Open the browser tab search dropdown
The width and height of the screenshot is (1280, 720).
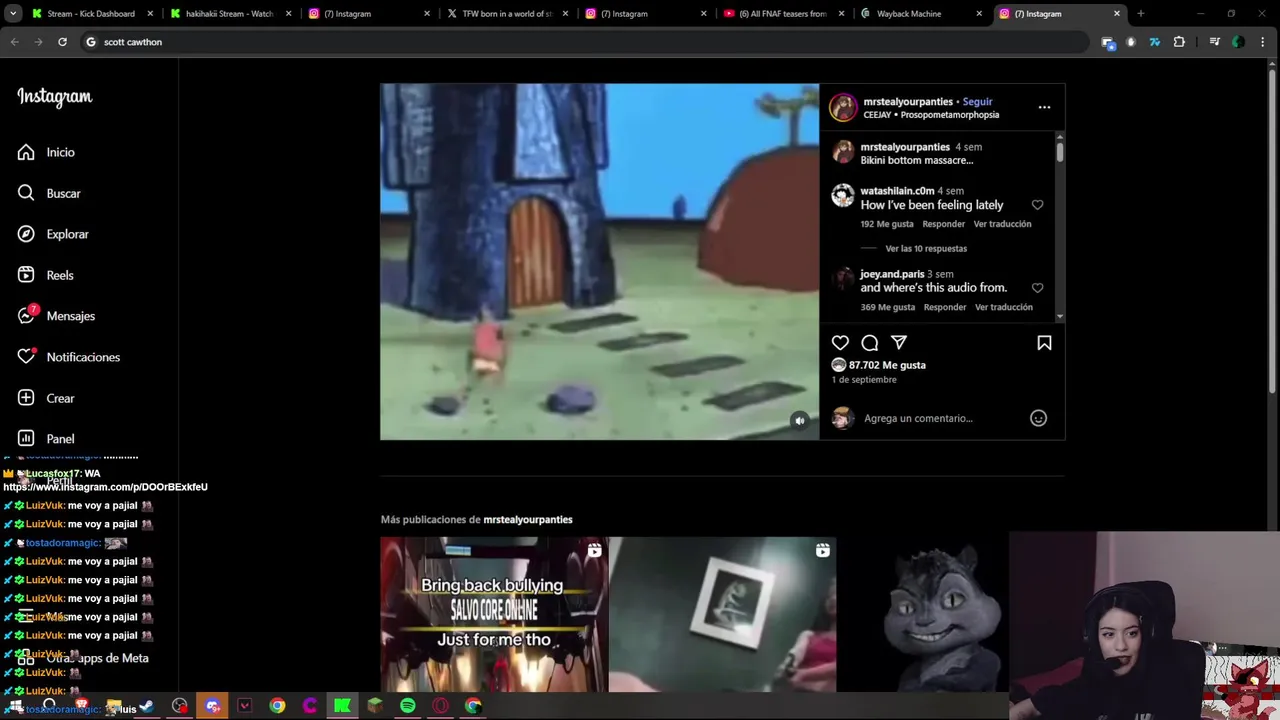pos(13,14)
